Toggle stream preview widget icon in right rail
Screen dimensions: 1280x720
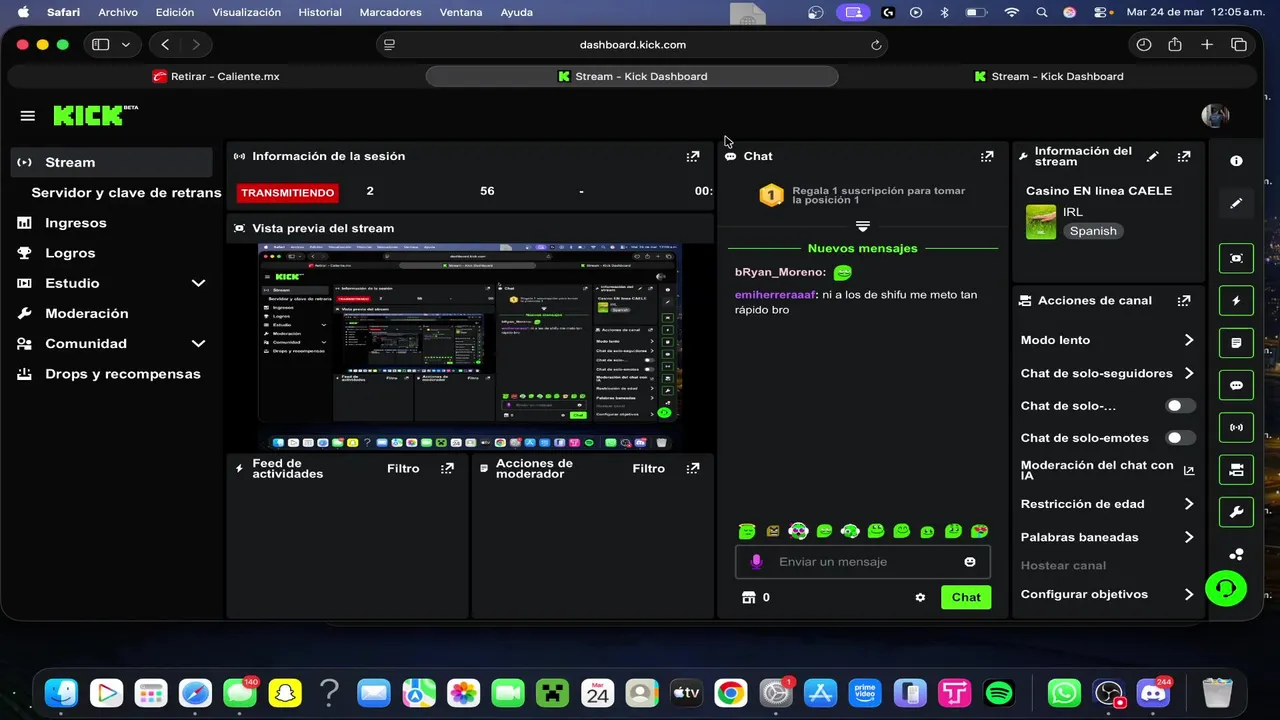click(x=1236, y=258)
